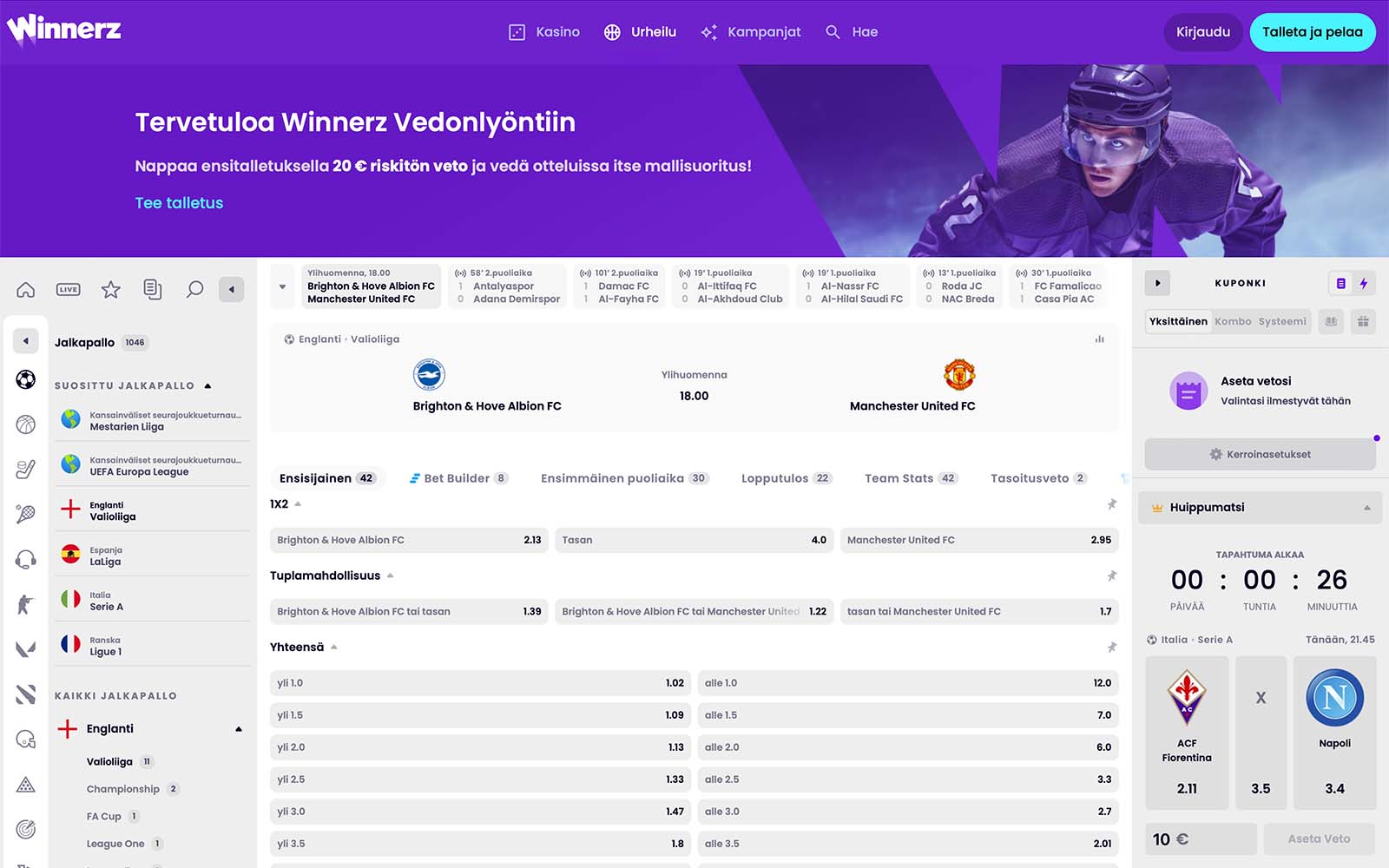Collapse the Englanti league list
The image size is (1389, 868).
(x=239, y=729)
